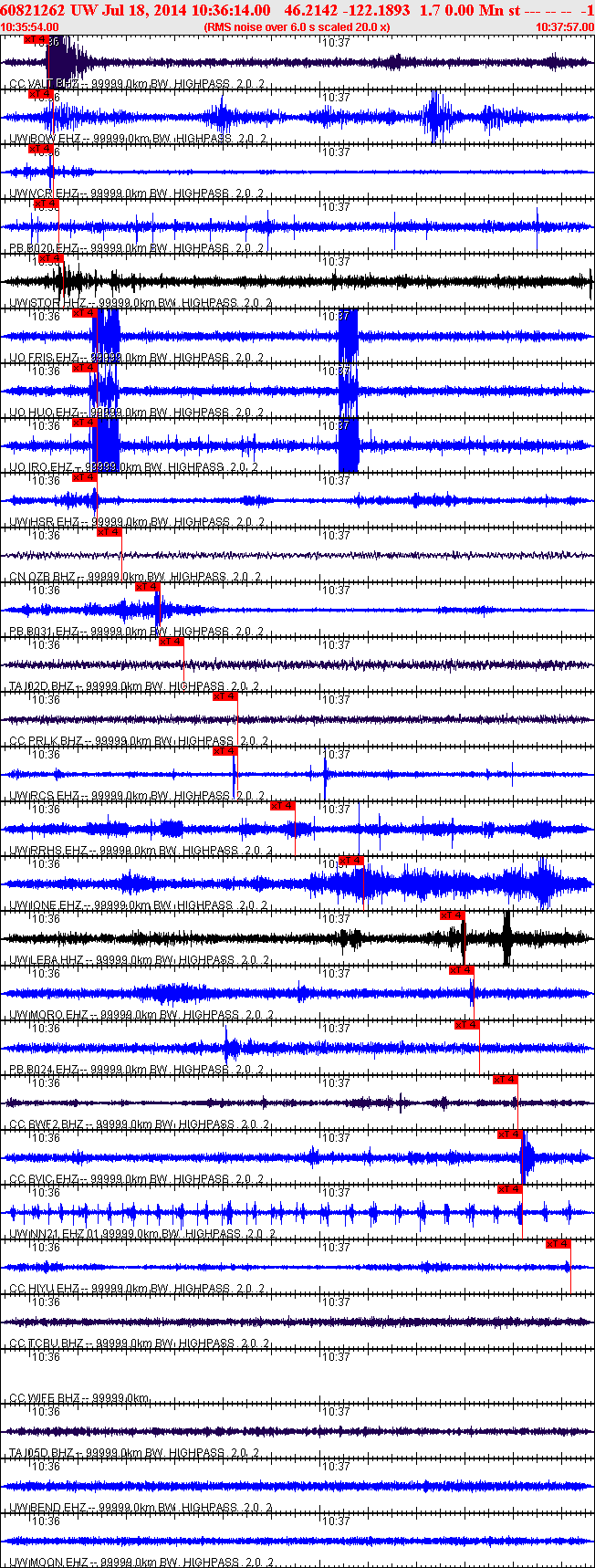This screenshot has width=595, height=1568.
Task: Click the 10:37 time tick on UW MOON trace
Action: (336, 1521)
